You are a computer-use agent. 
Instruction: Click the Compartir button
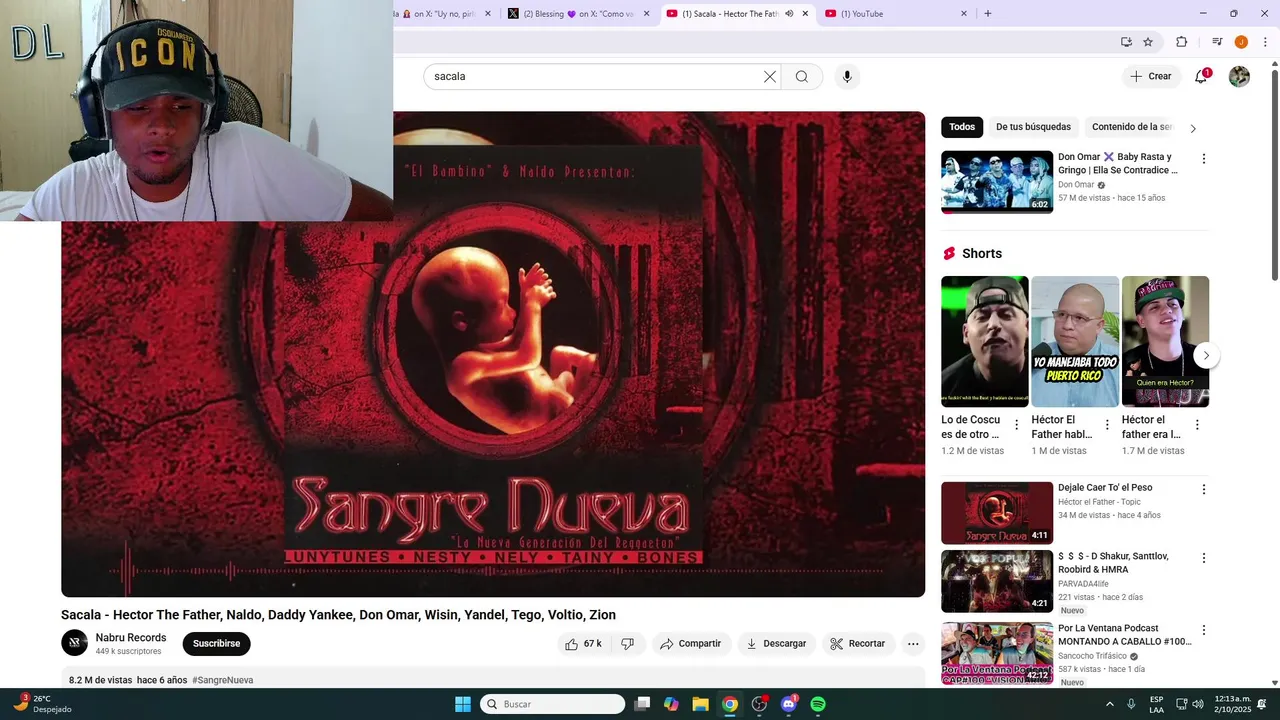point(690,644)
